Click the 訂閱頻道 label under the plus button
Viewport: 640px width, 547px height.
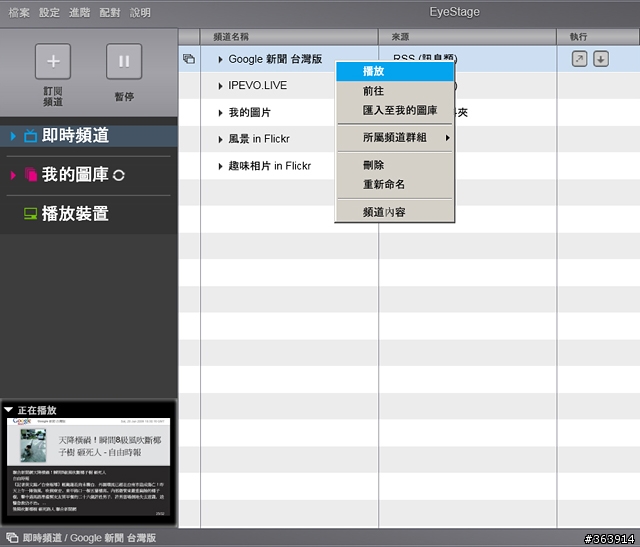point(53,96)
